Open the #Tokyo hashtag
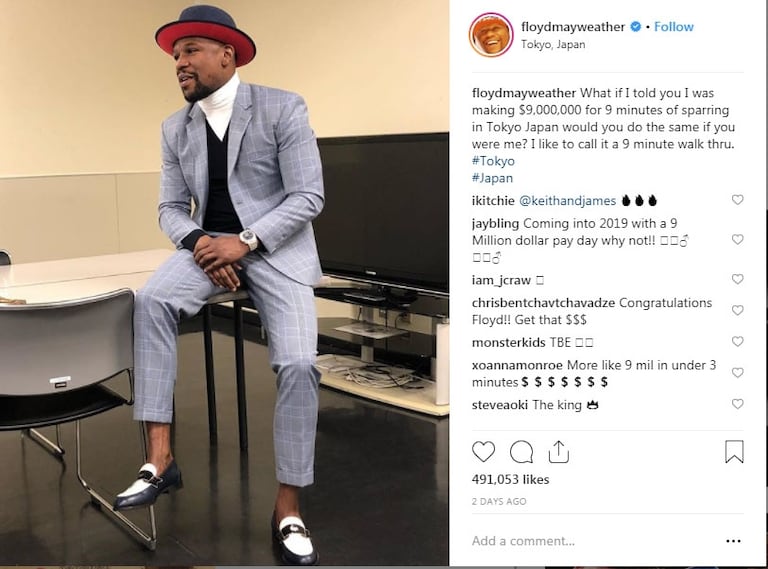Image resolution: width=768 pixels, height=569 pixels. [493, 161]
